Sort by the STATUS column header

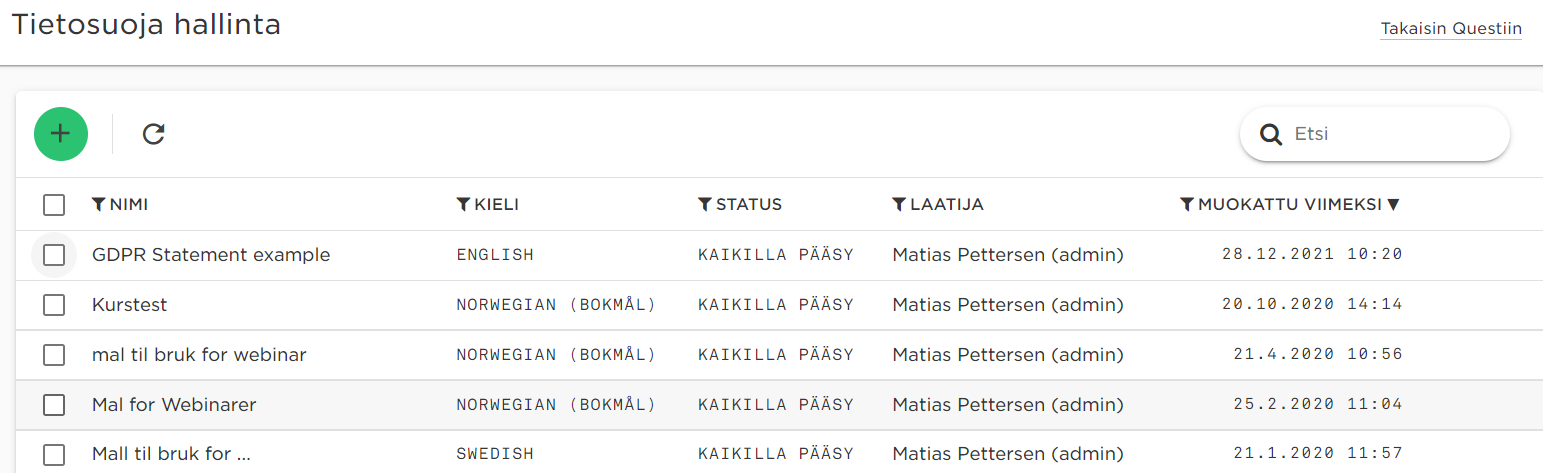click(x=749, y=204)
